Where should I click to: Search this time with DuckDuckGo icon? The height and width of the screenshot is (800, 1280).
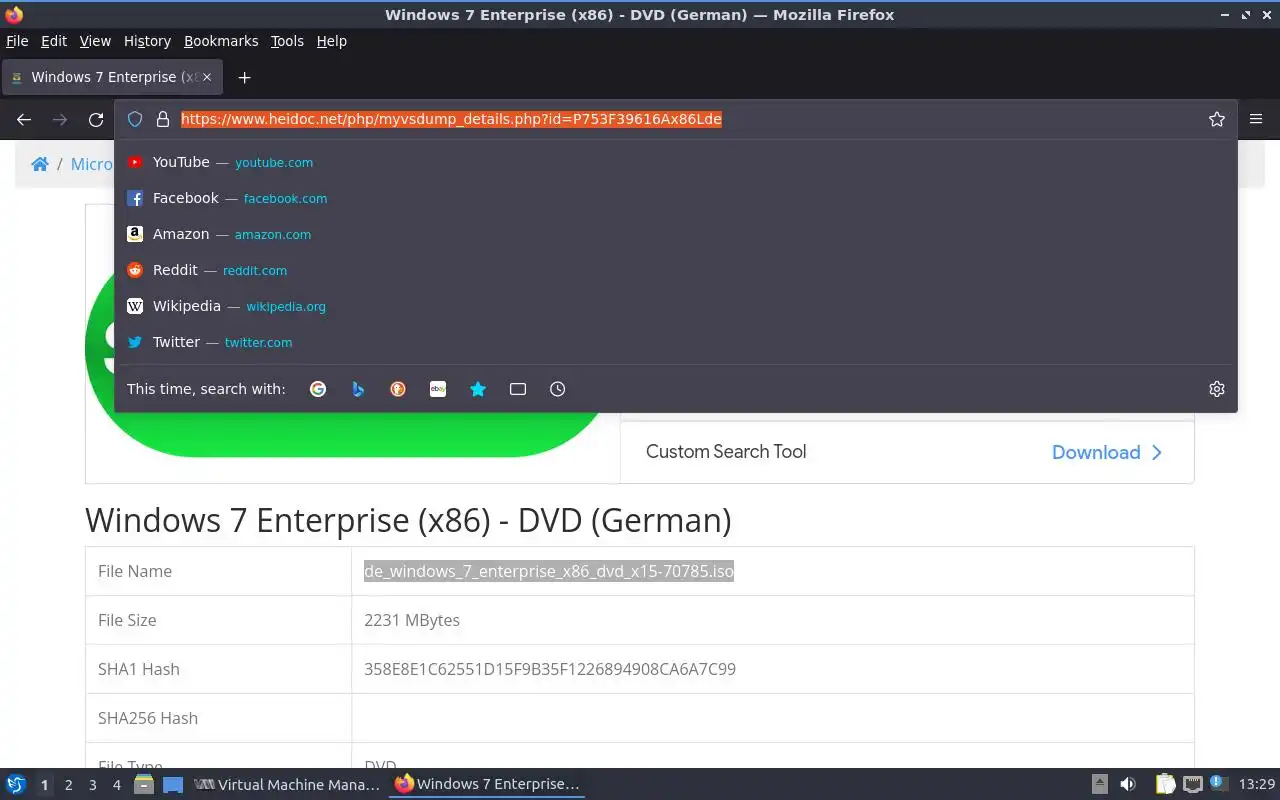(398, 389)
